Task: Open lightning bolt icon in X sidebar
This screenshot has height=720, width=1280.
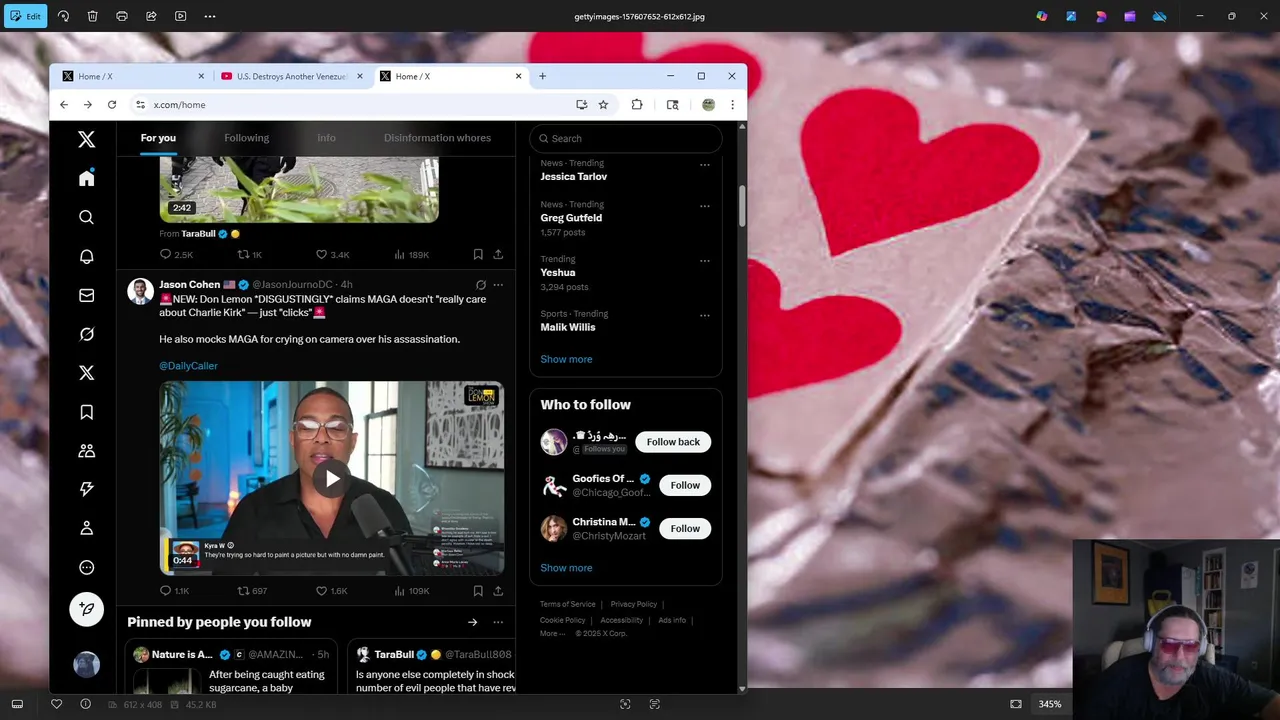Action: 87,489
